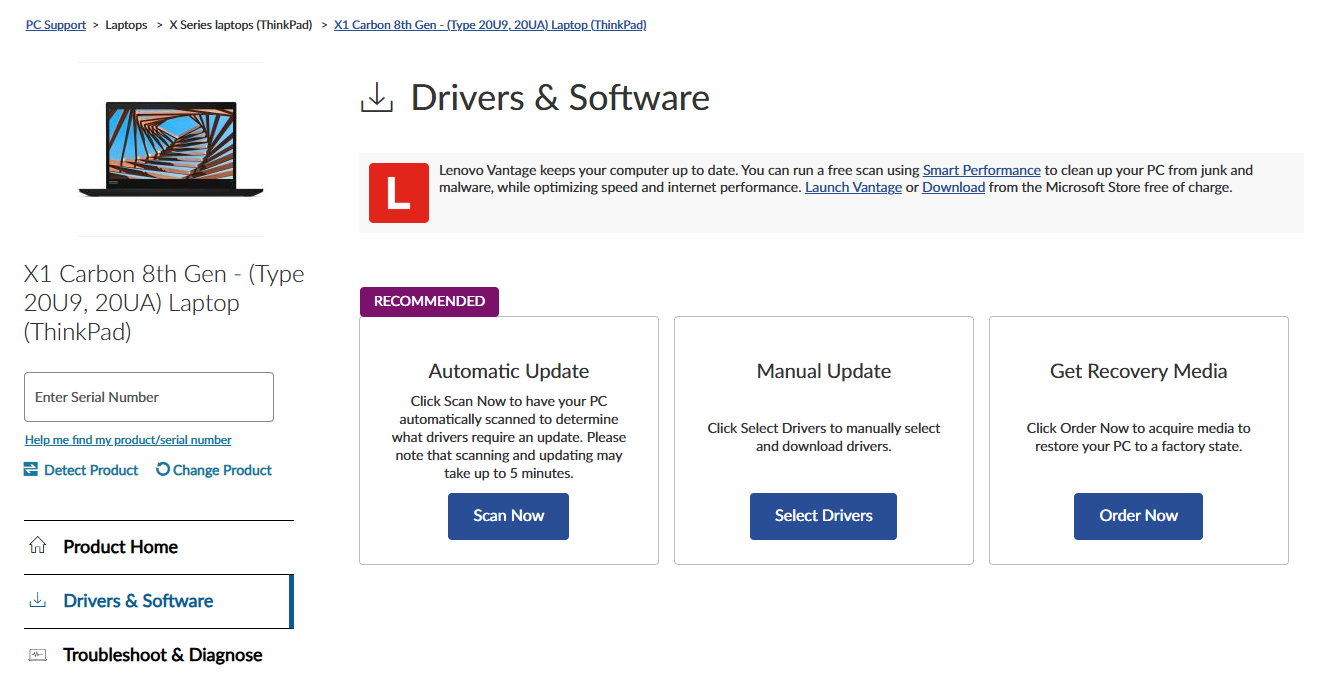Click the Product Home house icon

38,547
